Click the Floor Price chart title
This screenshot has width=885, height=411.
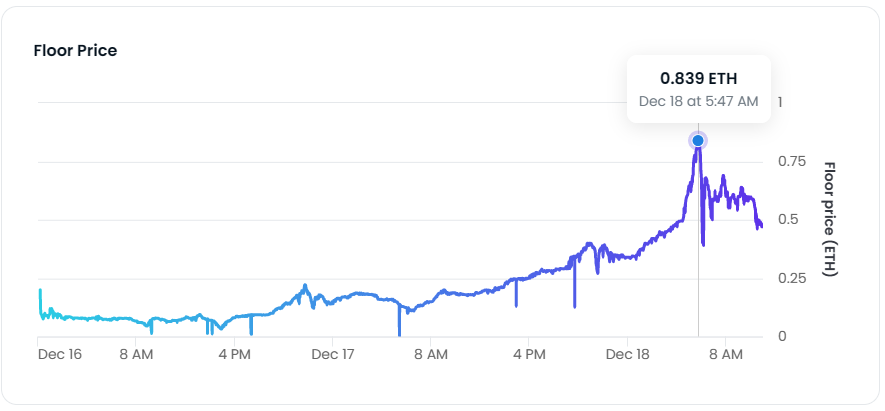pyautogui.click(x=75, y=51)
